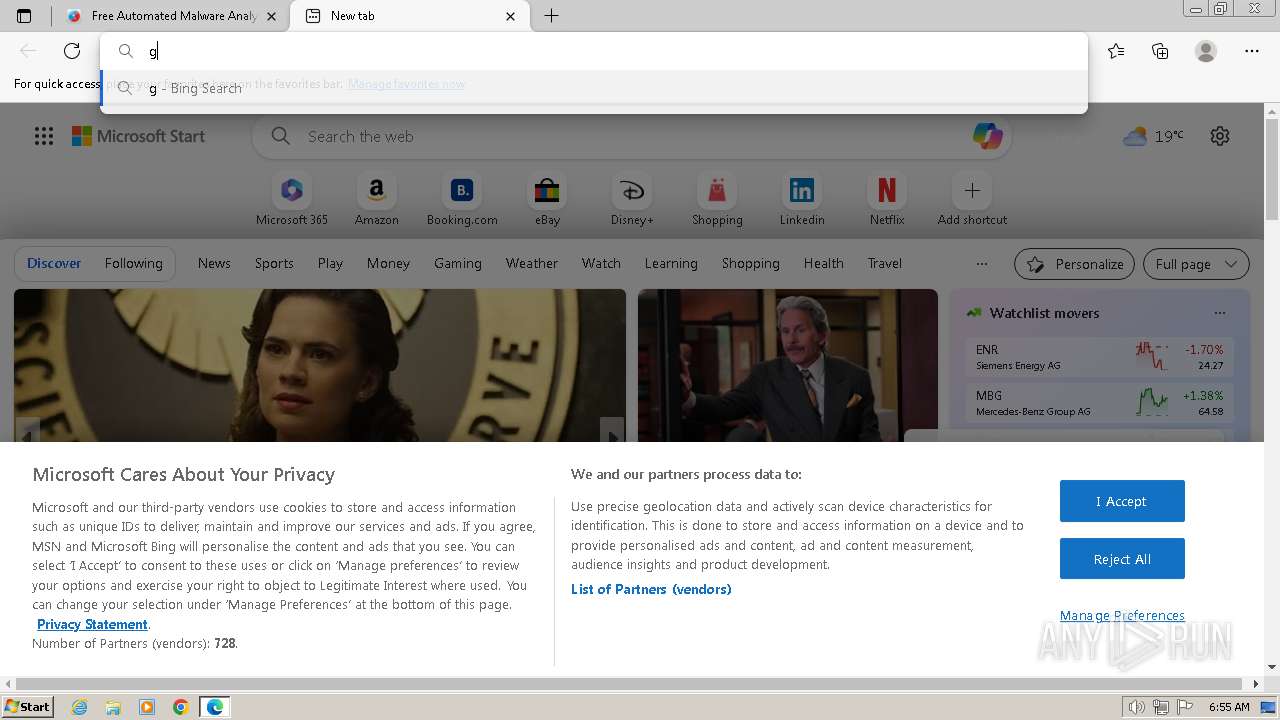Screen dimensions: 1280x720
Task: Click the address bar input
Action: pos(594,51)
